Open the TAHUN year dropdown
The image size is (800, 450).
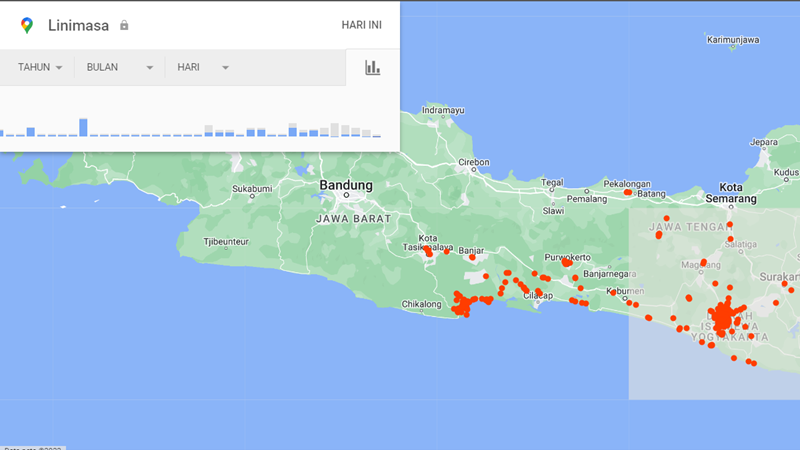40,67
